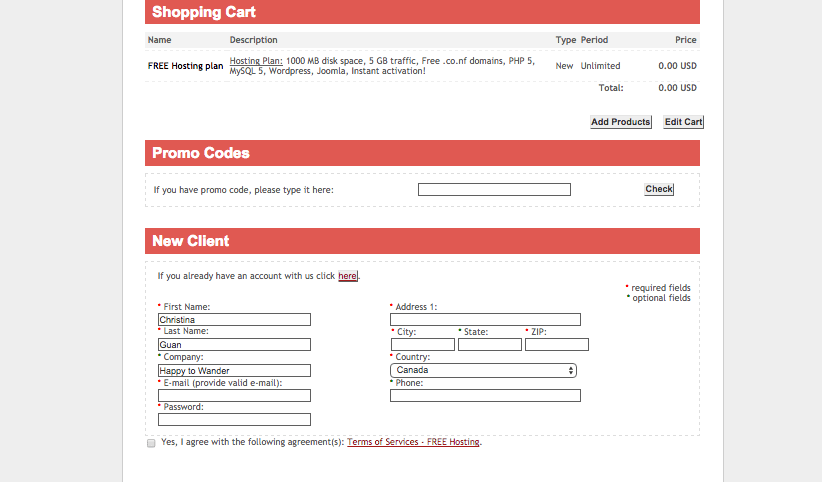Select the 'Shopping Cart' heading
The image size is (822, 482).
(x=204, y=12)
